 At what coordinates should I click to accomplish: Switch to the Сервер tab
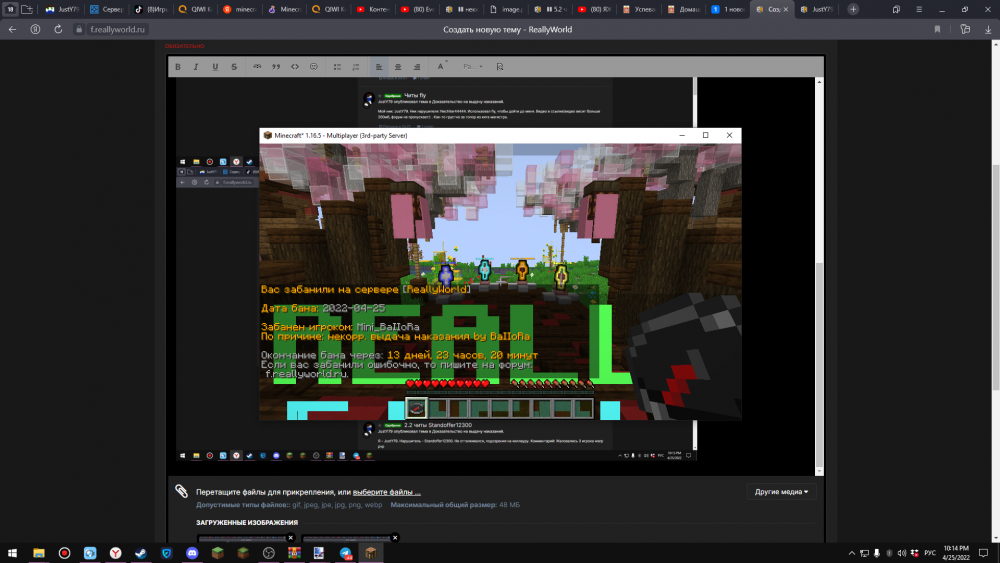[x=106, y=10]
